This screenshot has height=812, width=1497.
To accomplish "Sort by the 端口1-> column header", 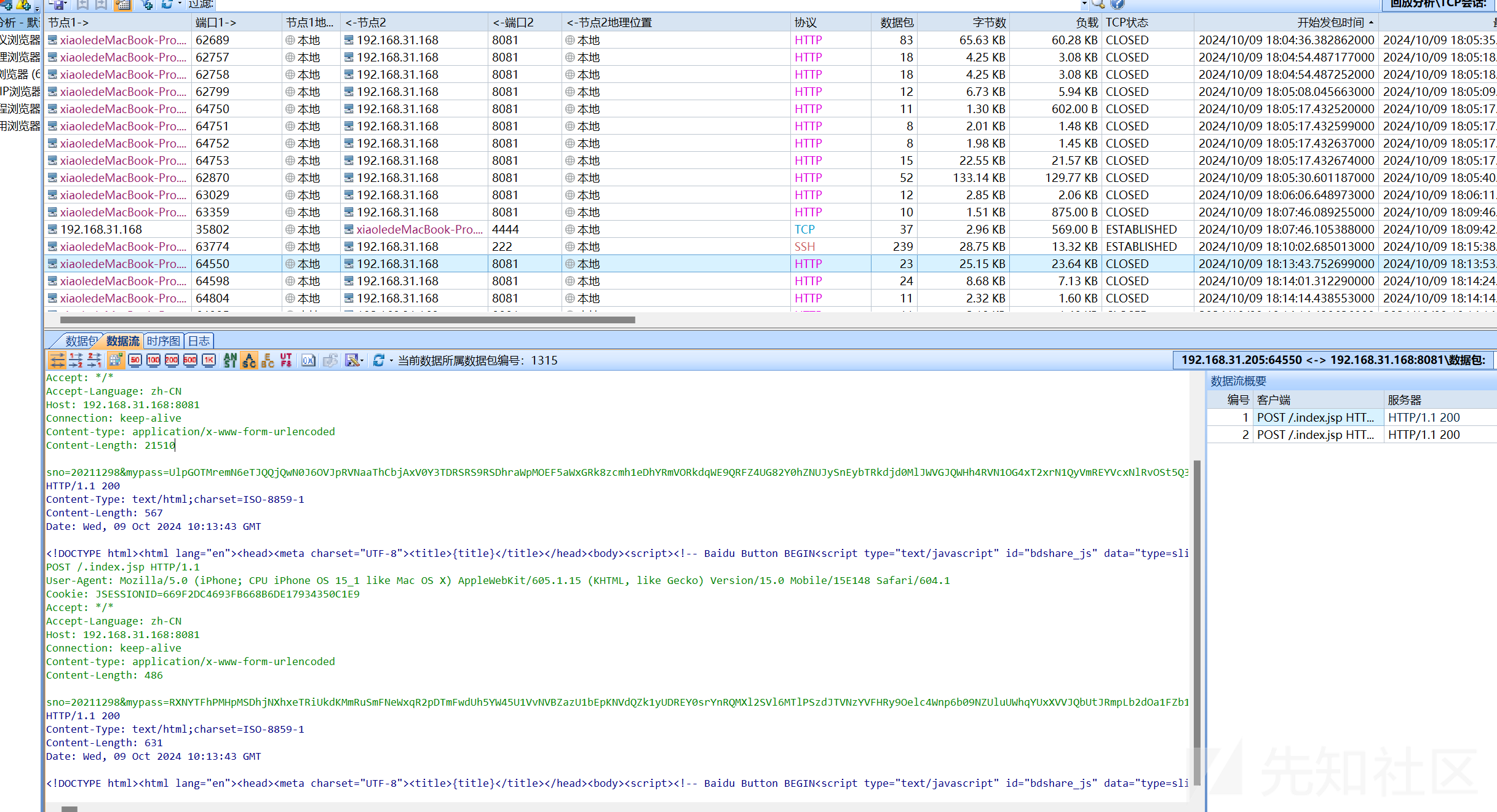I will coord(236,23).
